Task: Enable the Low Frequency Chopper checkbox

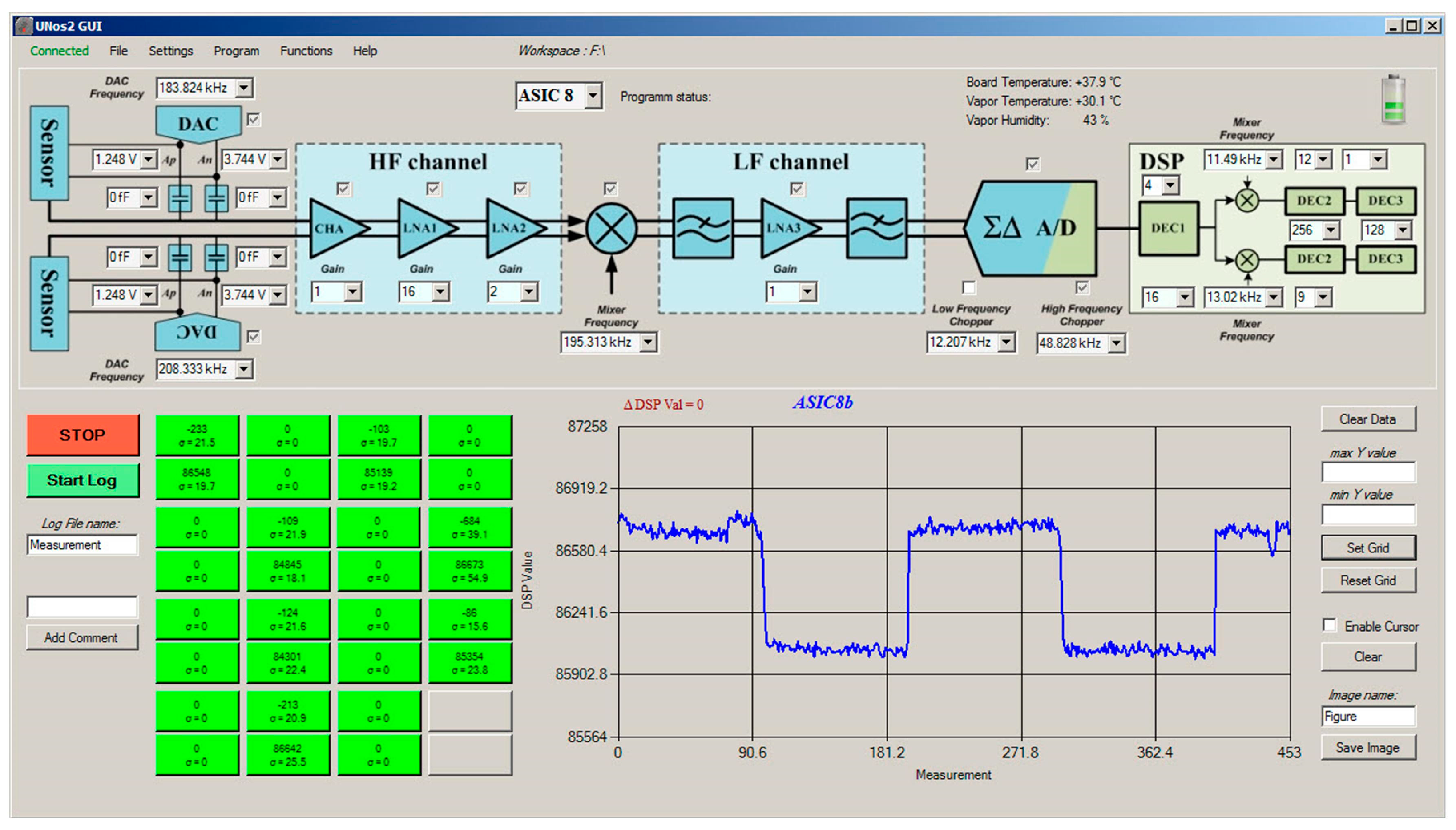Action: pos(968,287)
